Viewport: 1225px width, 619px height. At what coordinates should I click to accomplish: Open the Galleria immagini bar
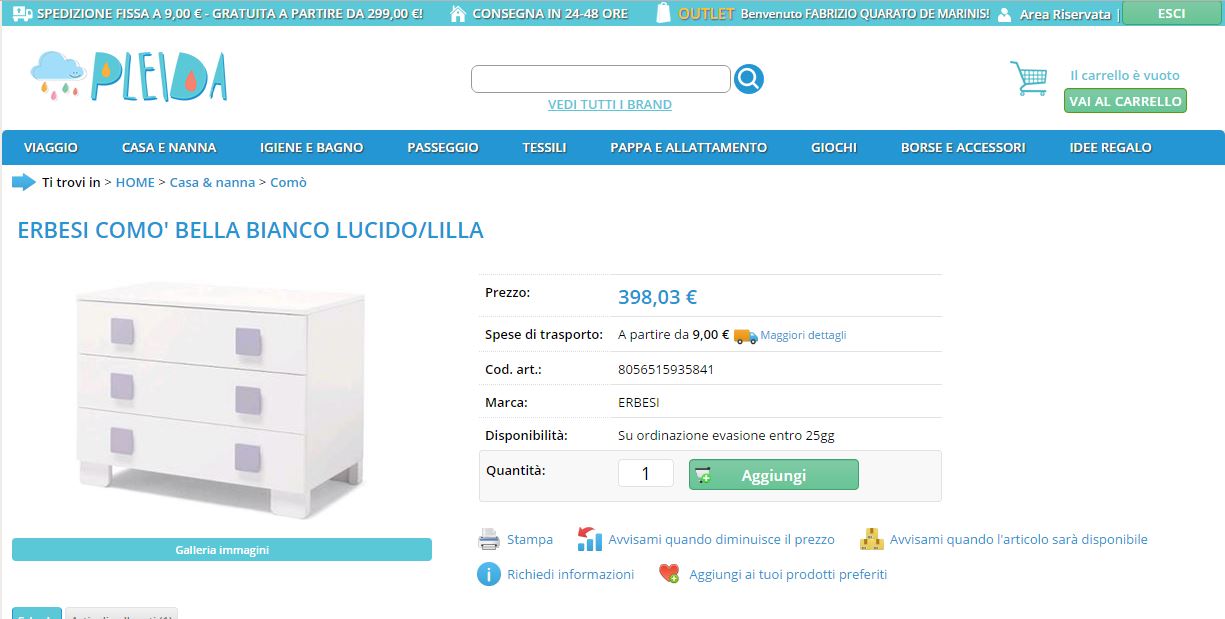(222, 550)
